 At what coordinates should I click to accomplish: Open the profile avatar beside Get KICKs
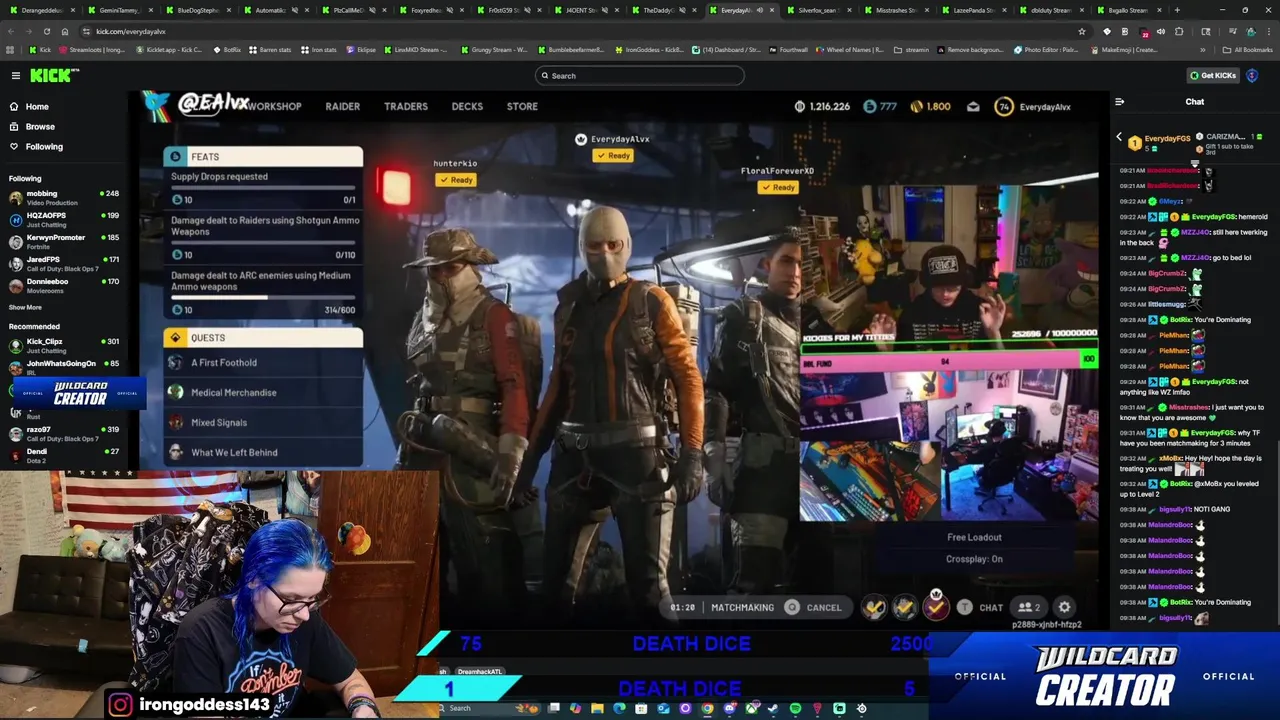click(x=1252, y=76)
